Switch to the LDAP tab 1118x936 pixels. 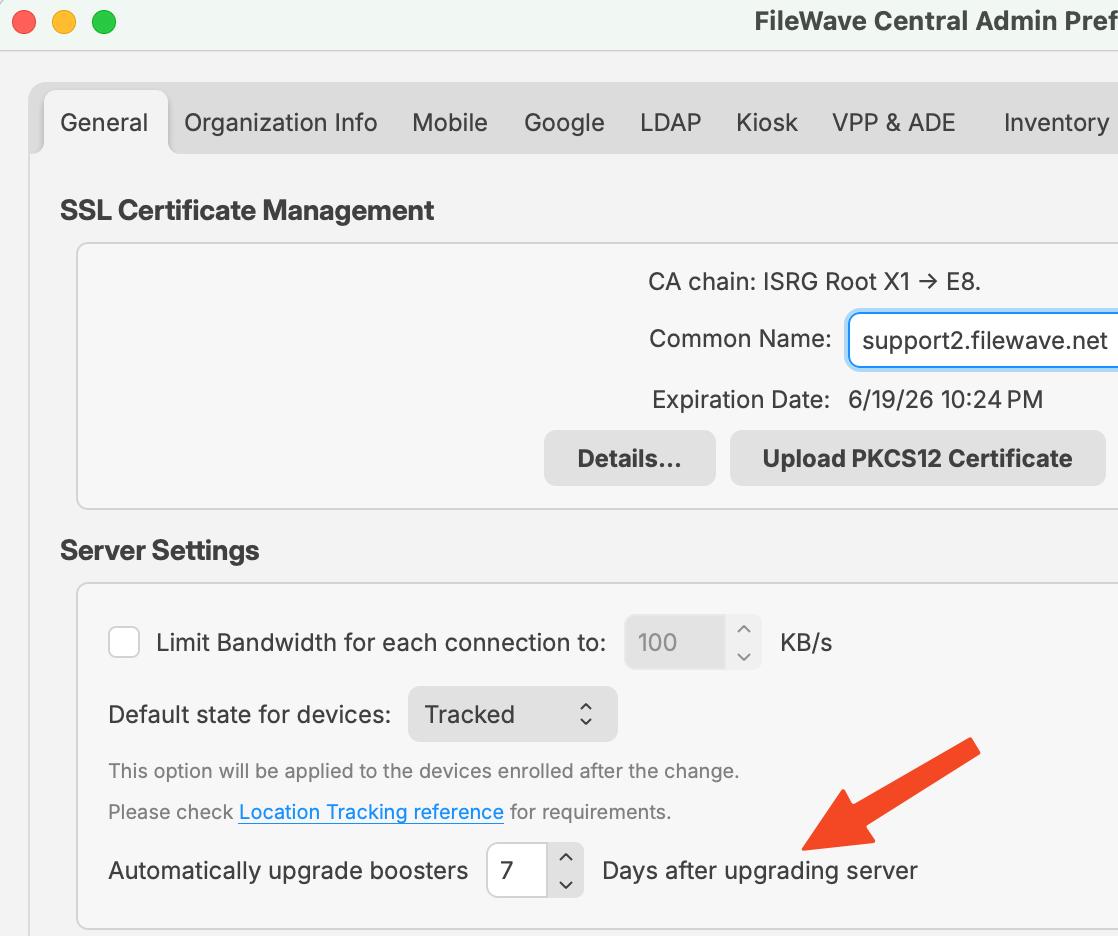pyautogui.click(x=669, y=122)
